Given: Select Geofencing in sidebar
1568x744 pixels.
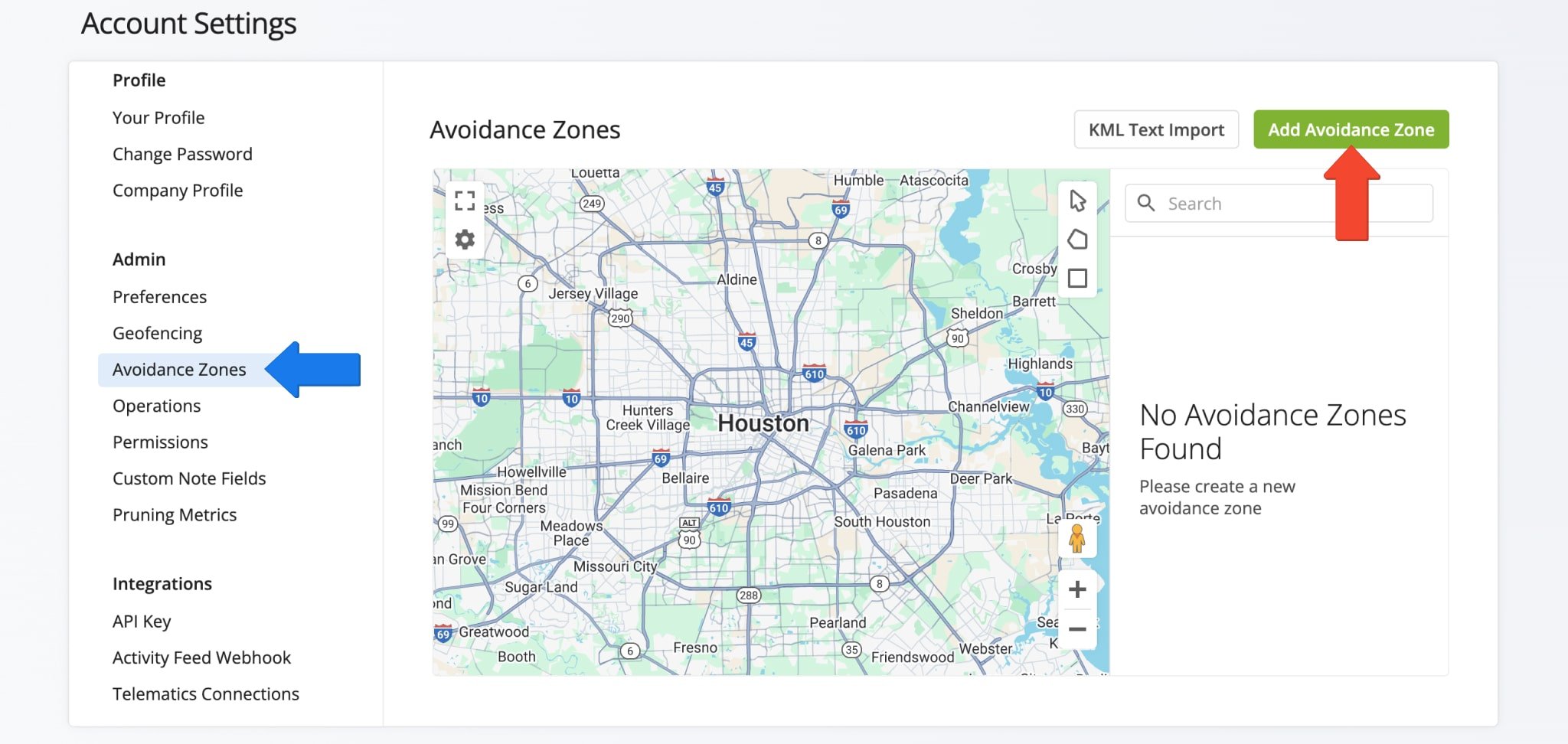Looking at the screenshot, I should coord(157,334).
